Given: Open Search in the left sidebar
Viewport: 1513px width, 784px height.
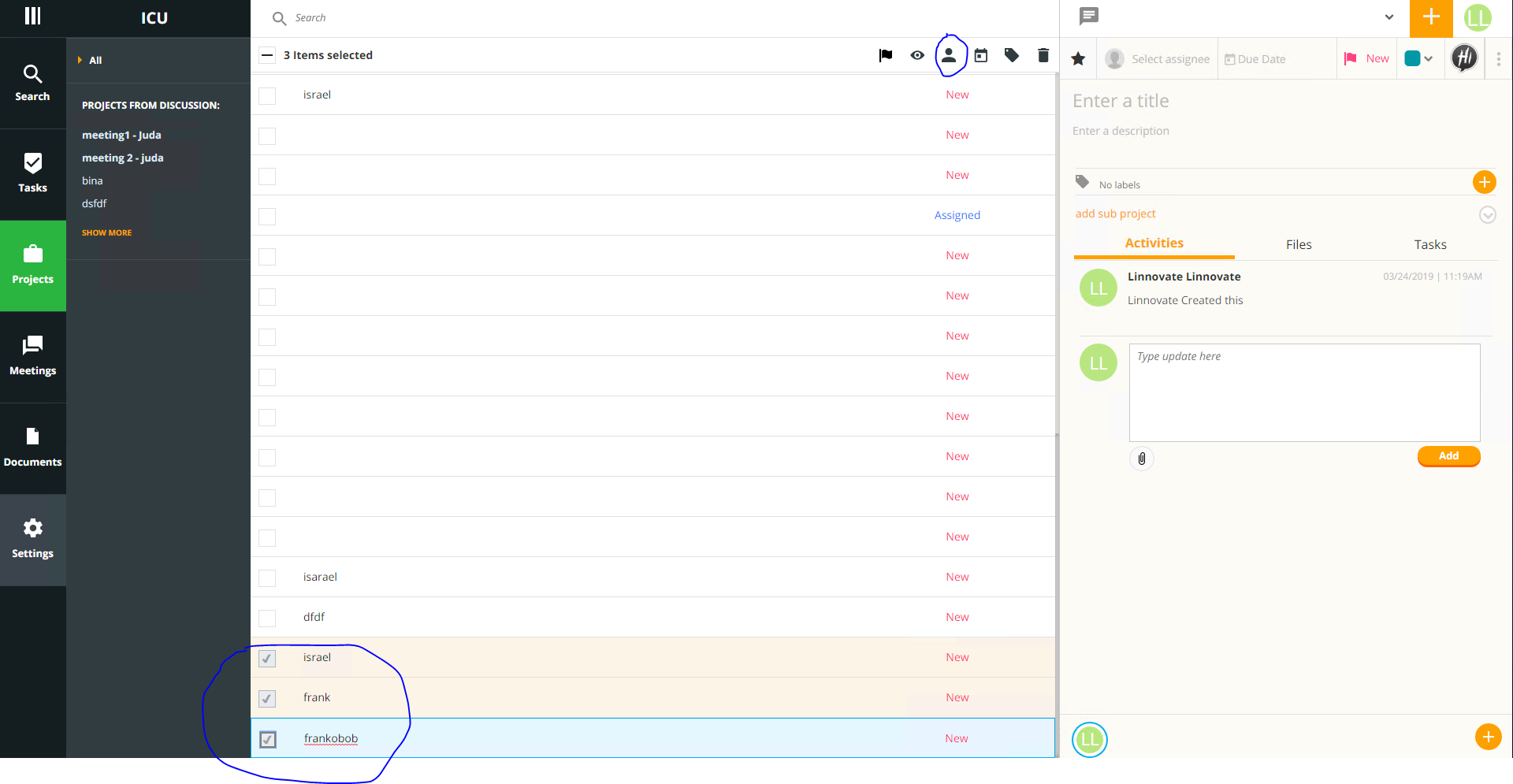Looking at the screenshot, I should [x=32, y=83].
